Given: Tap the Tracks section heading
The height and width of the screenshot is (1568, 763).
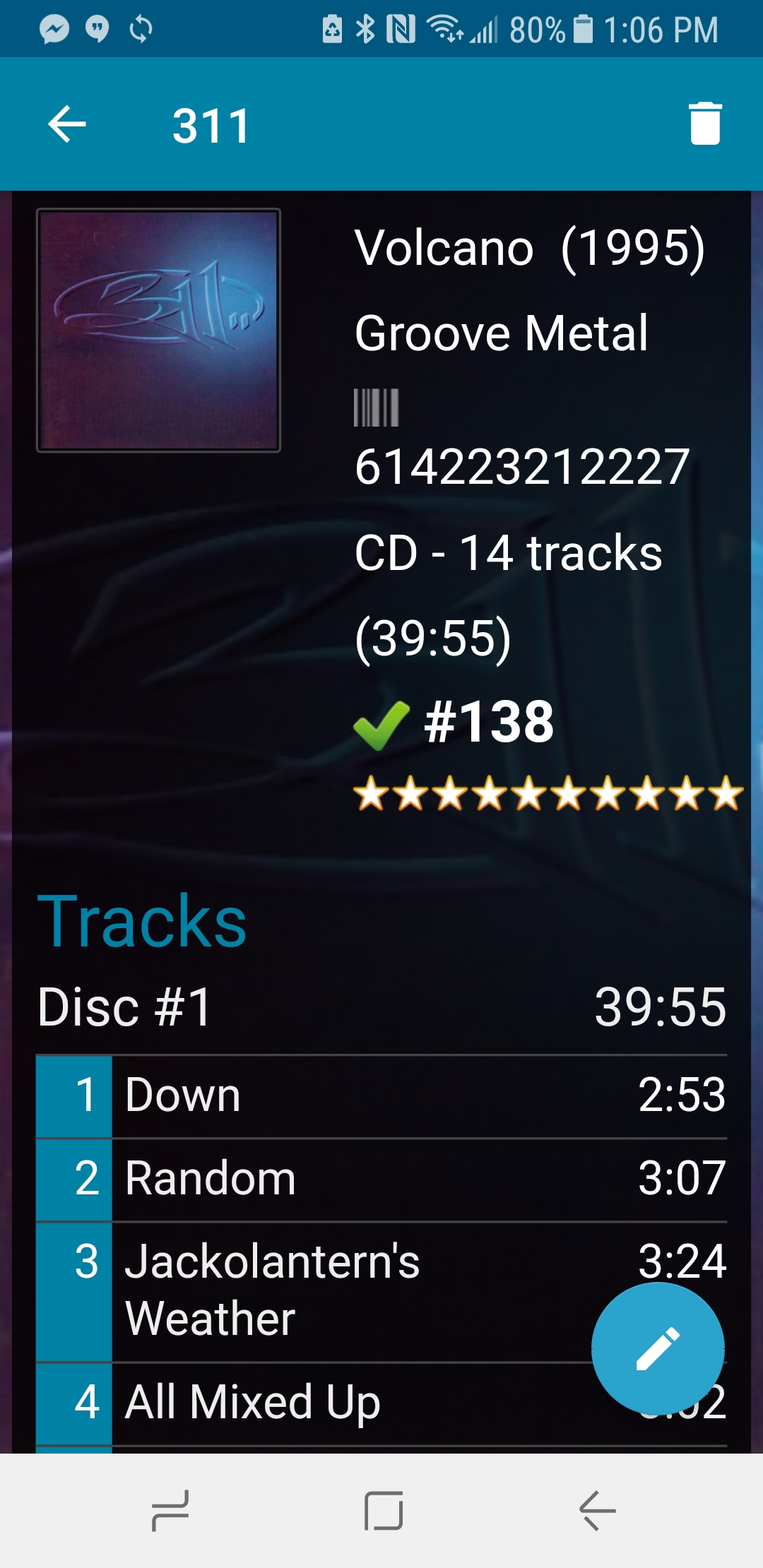Looking at the screenshot, I should [x=142, y=921].
